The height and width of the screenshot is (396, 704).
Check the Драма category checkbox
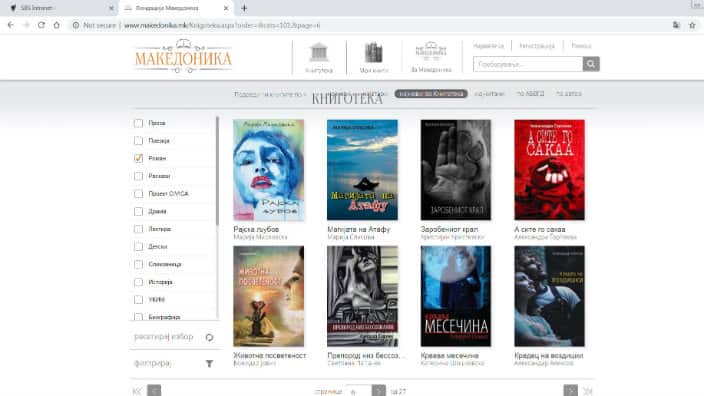click(138, 211)
